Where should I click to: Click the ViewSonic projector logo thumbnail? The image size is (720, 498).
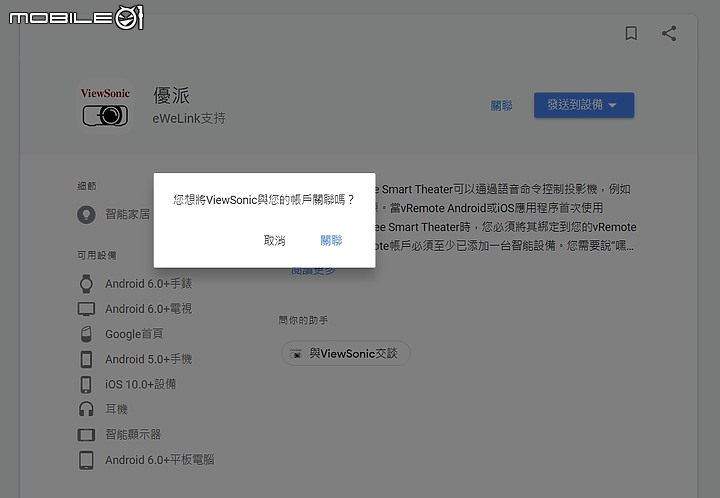point(105,106)
